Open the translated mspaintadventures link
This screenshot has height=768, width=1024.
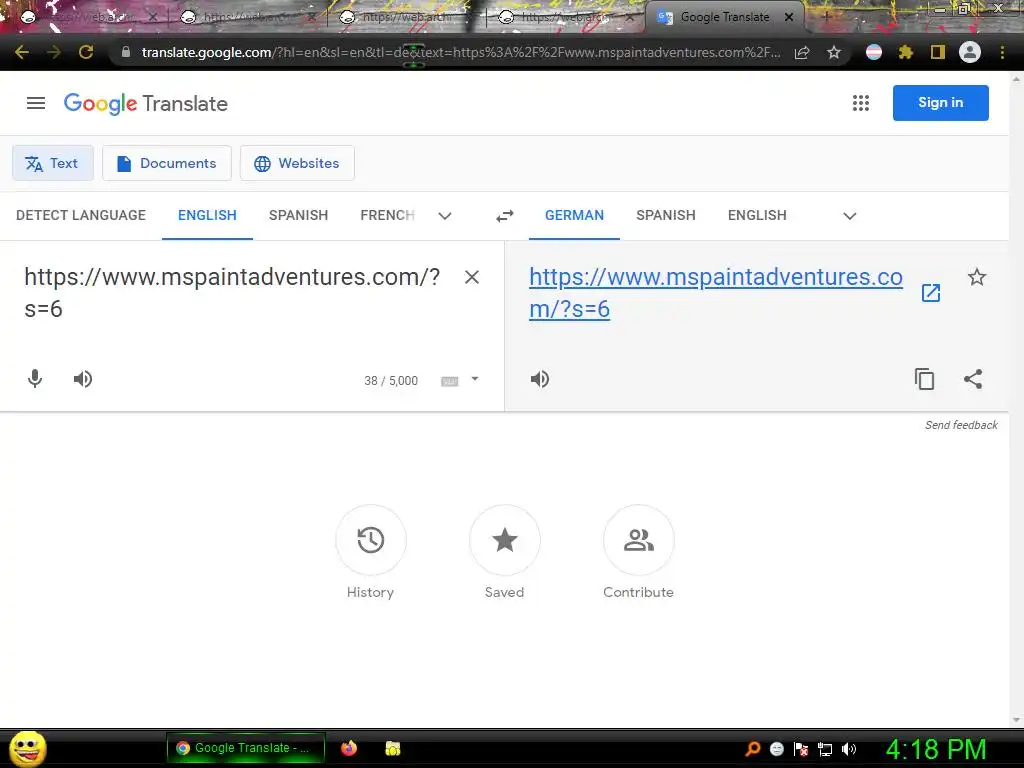[x=716, y=293]
